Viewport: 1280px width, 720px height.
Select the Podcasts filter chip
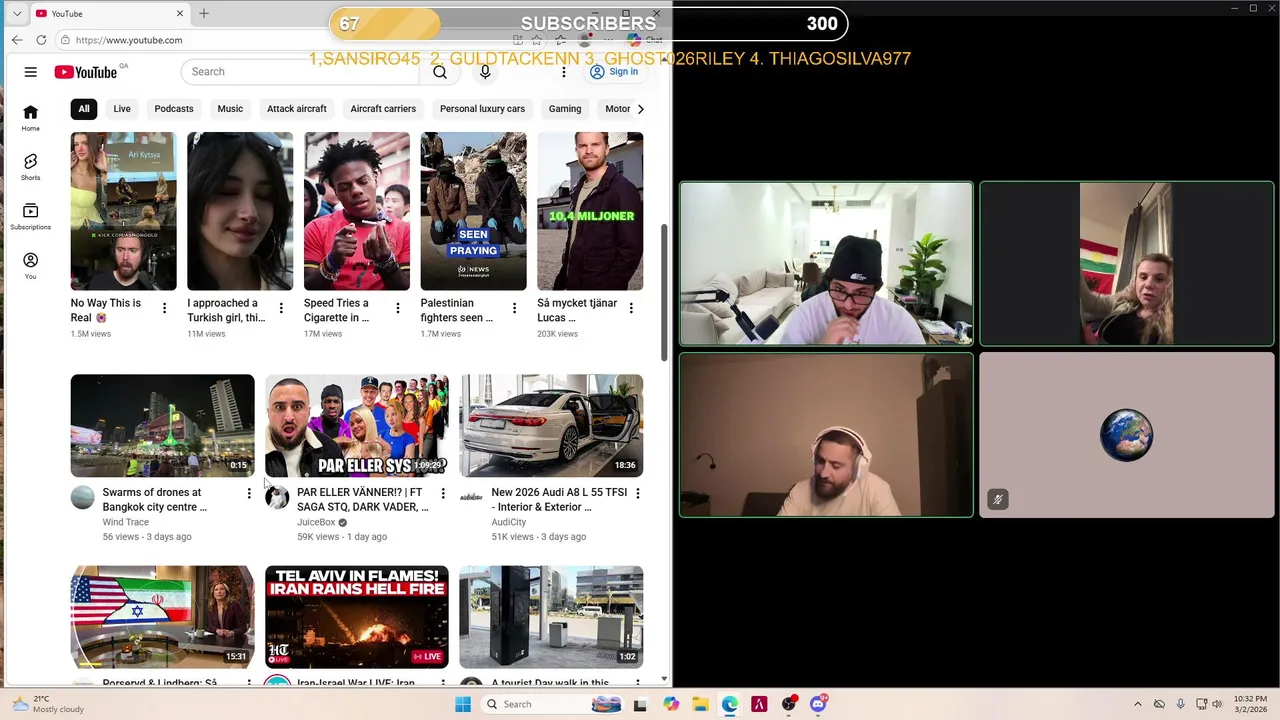point(174,109)
